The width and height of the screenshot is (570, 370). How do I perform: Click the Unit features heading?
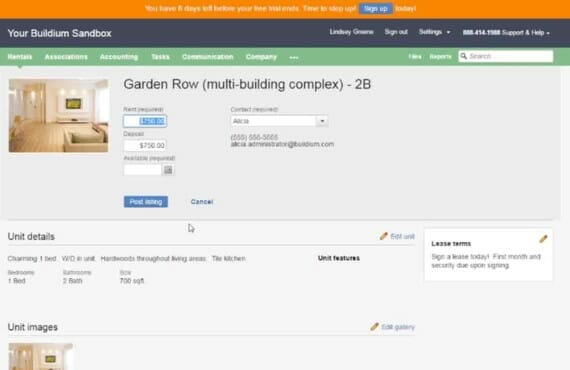[339, 258]
